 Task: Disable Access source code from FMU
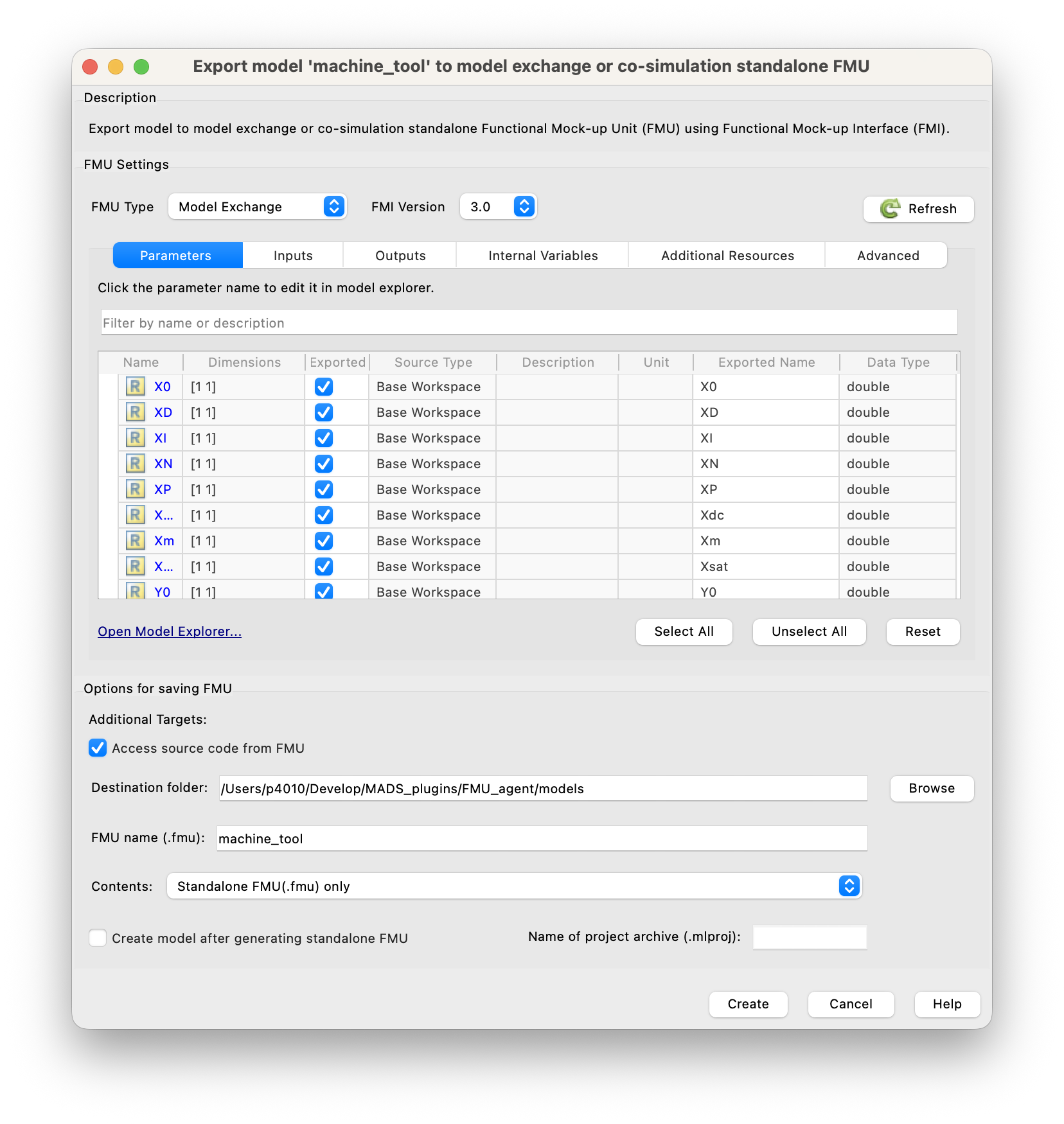(x=98, y=748)
